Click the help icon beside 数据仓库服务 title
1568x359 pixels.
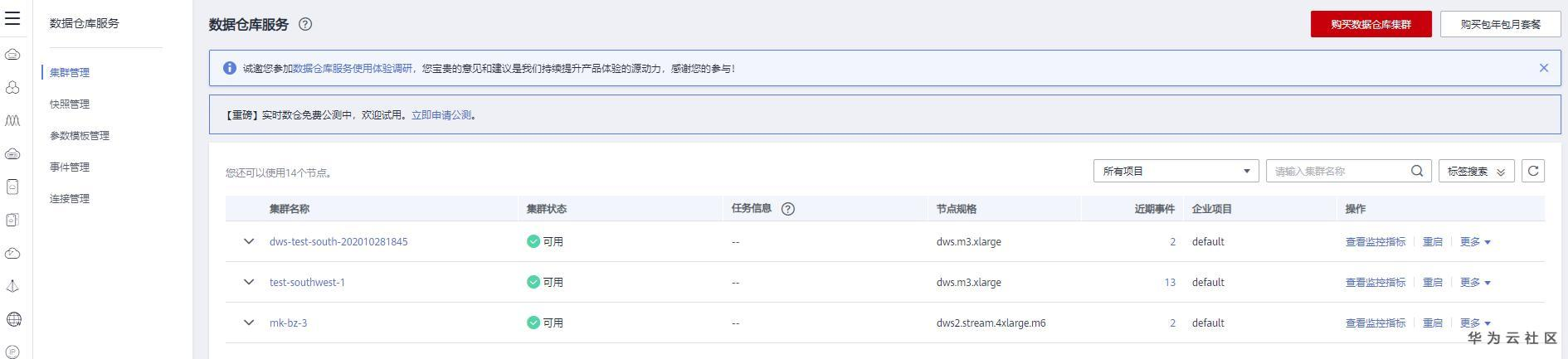tap(305, 24)
